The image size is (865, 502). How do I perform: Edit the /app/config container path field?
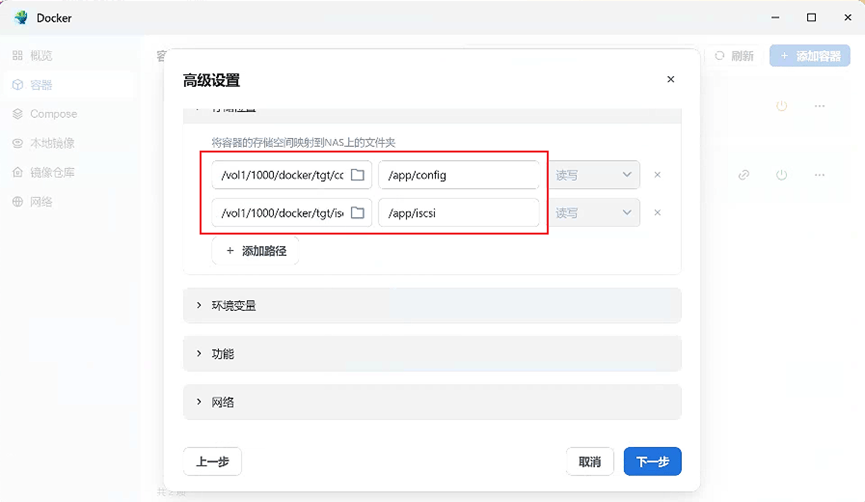[x=458, y=175]
